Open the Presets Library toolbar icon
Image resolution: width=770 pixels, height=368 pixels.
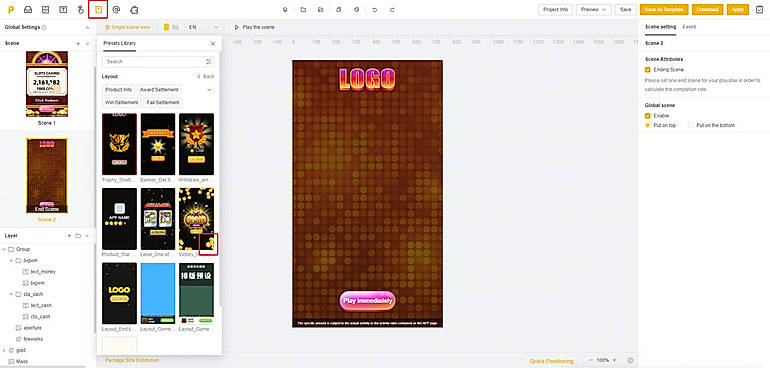[x=98, y=9]
